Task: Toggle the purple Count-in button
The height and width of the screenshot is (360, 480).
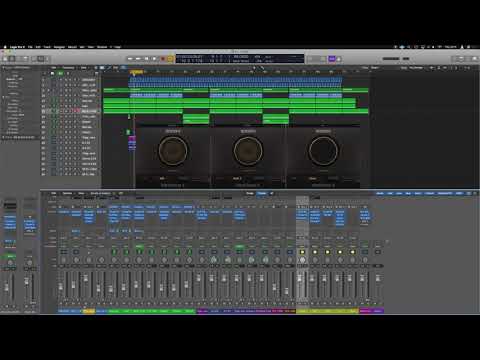Action: pos(332,59)
